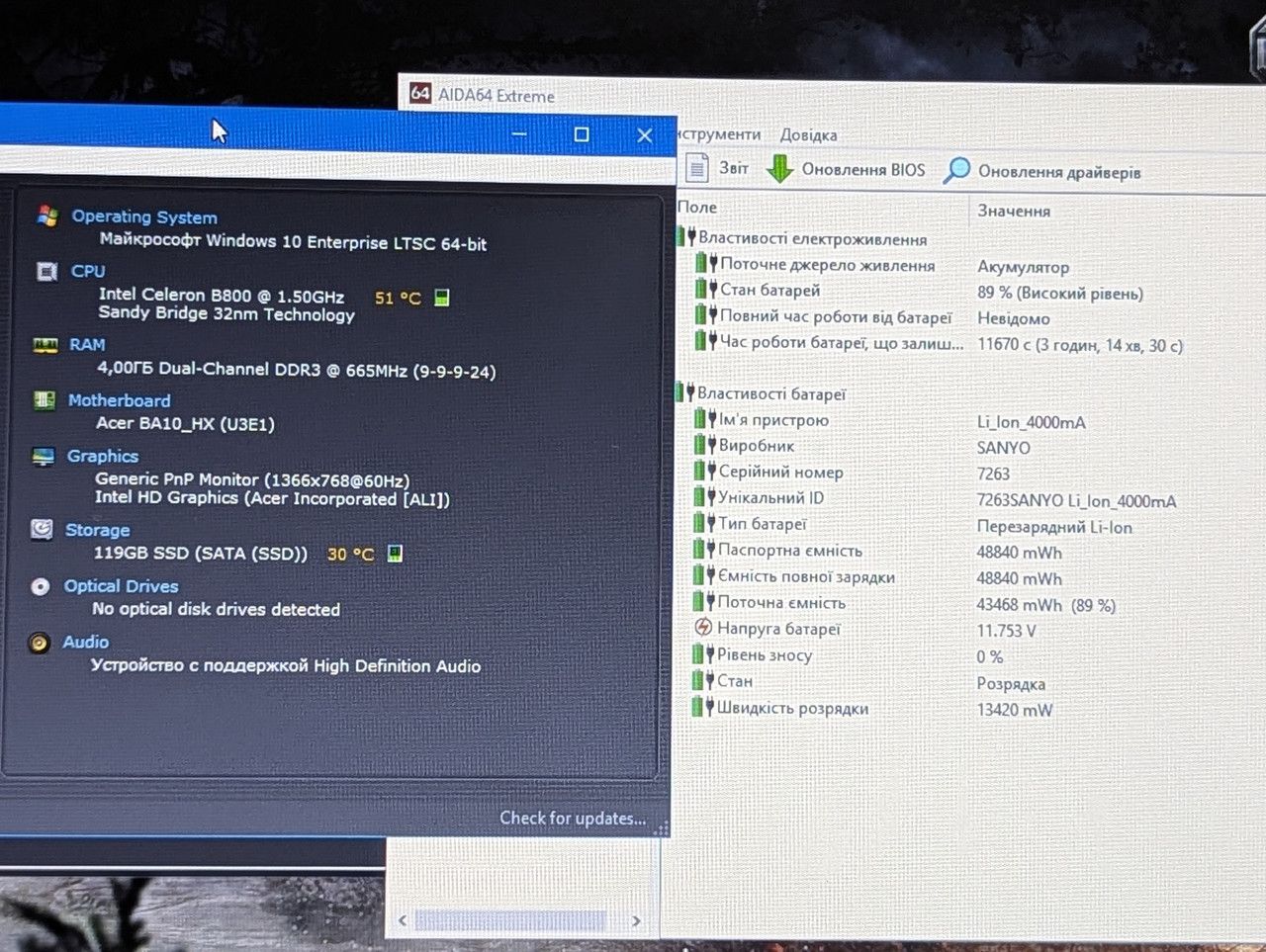Click the Optical Drives disc icon

[x=41, y=586]
